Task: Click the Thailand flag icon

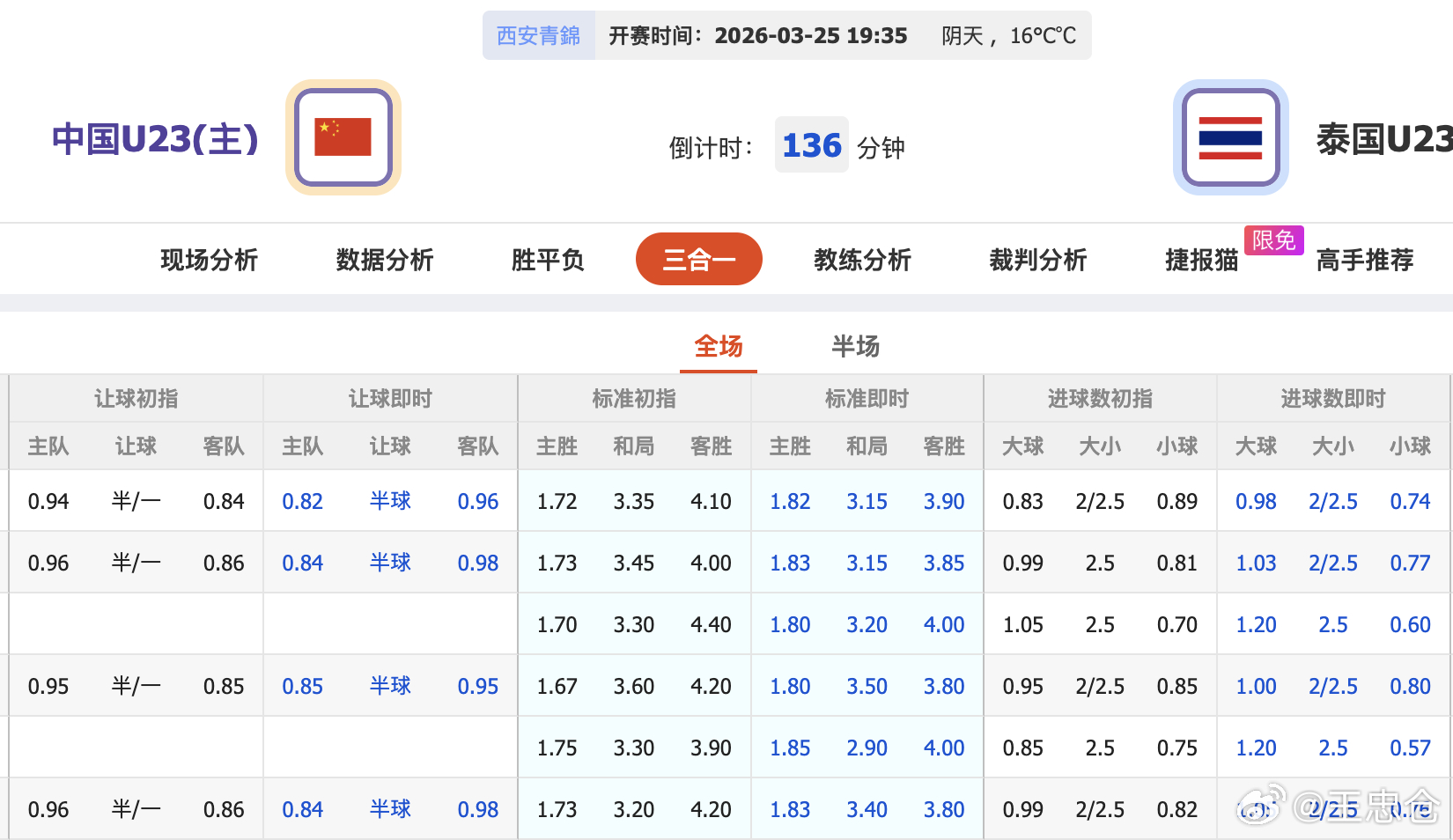Action: [1230, 136]
